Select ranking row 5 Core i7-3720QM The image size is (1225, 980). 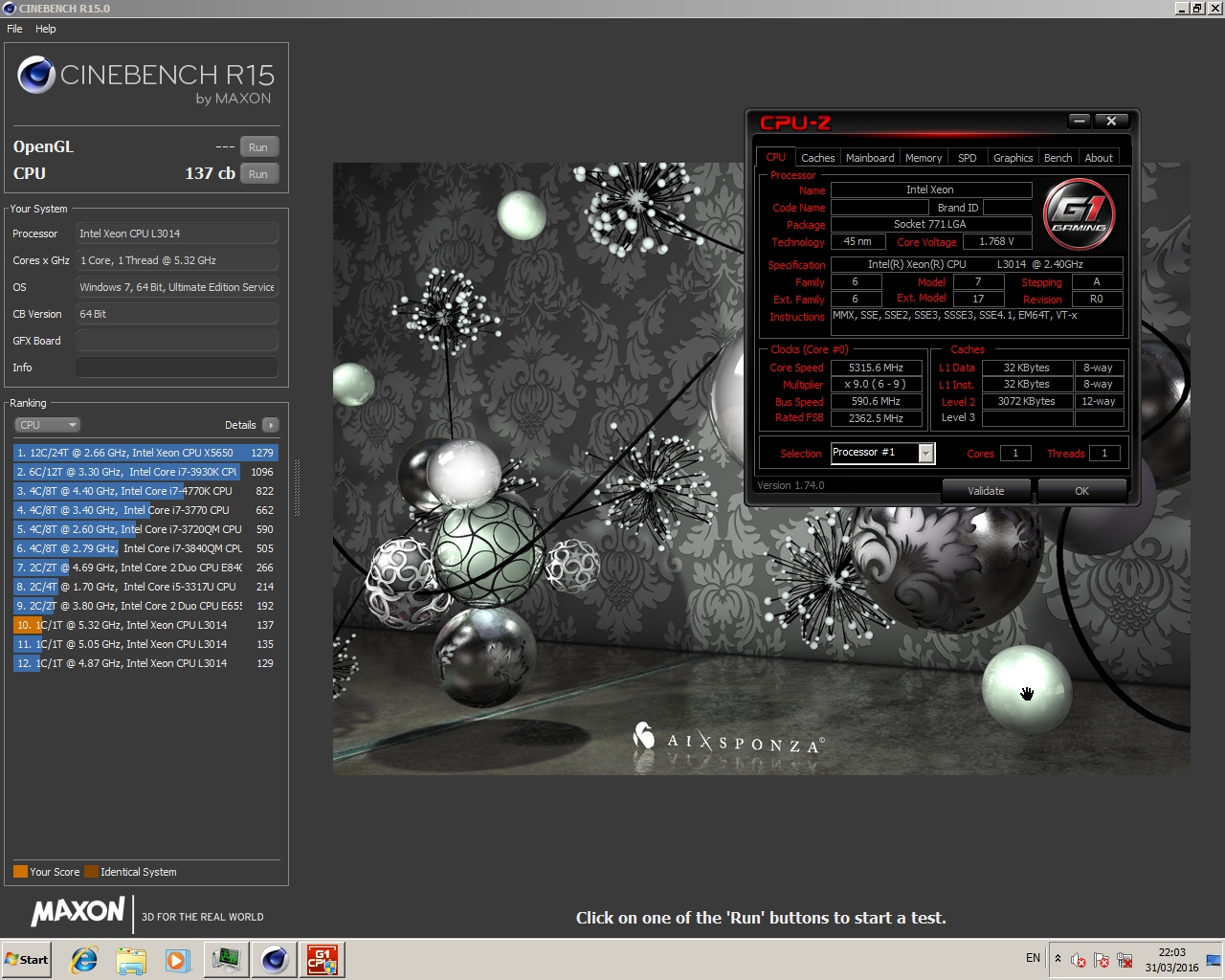[x=145, y=529]
